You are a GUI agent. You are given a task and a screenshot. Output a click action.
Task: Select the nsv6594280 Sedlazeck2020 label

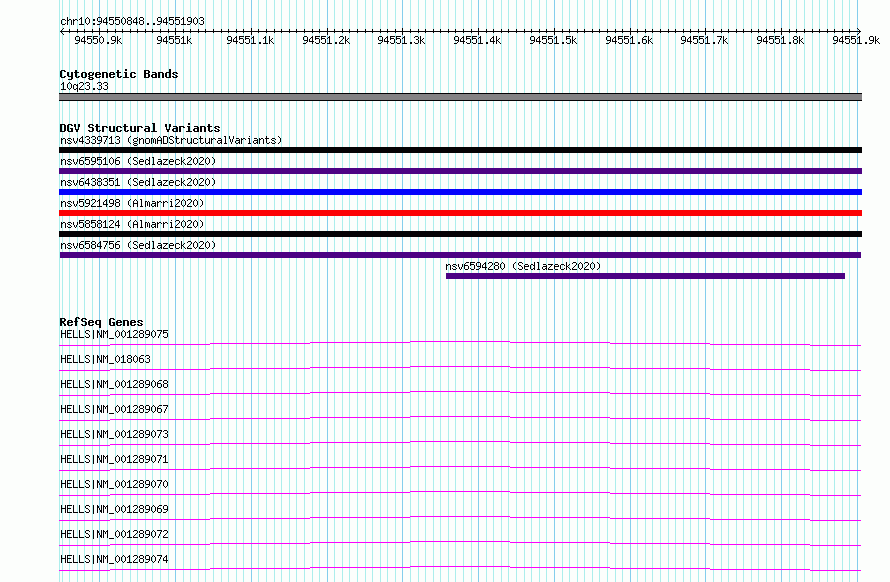(x=523, y=266)
